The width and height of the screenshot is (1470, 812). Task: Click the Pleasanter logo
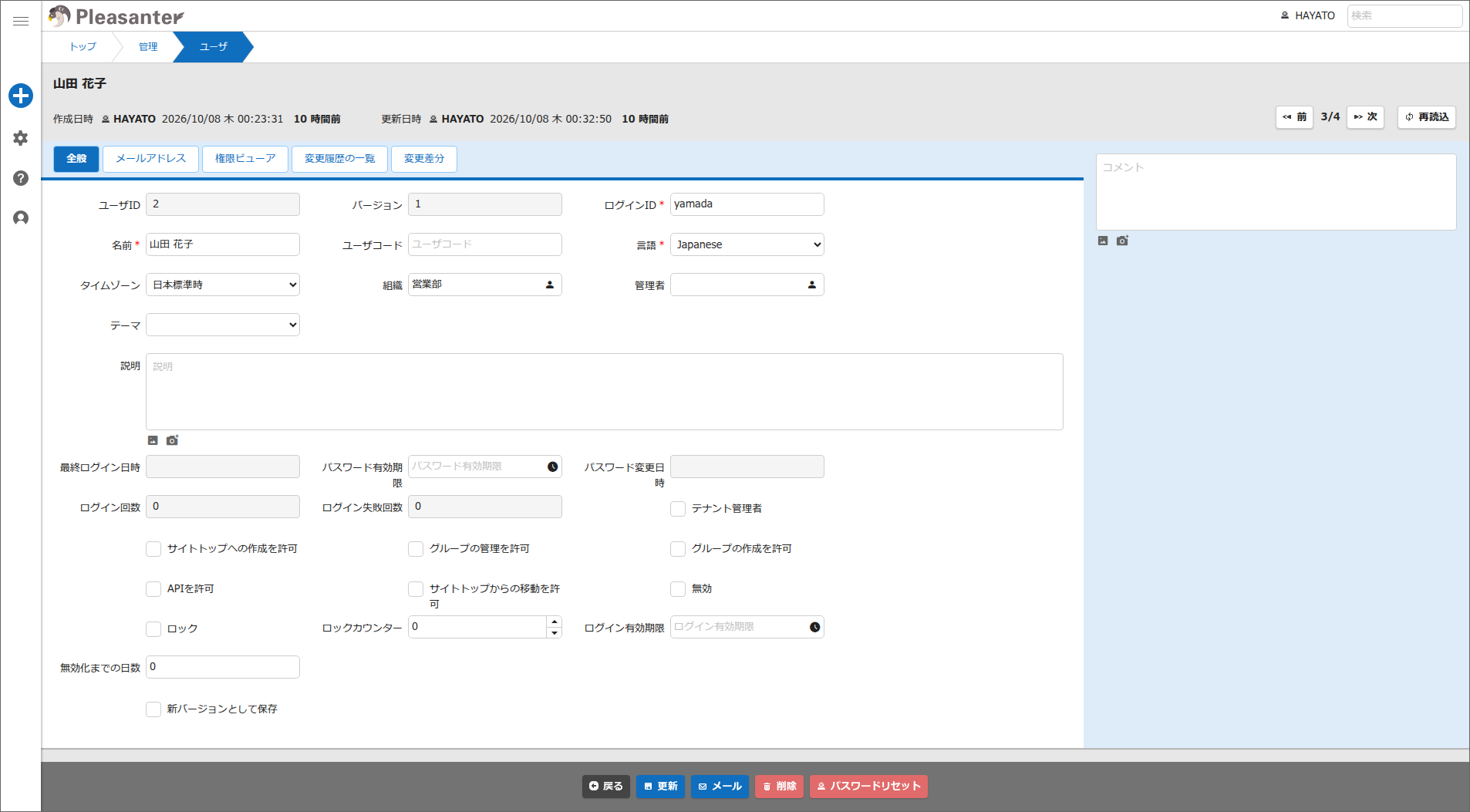(116, 16)
